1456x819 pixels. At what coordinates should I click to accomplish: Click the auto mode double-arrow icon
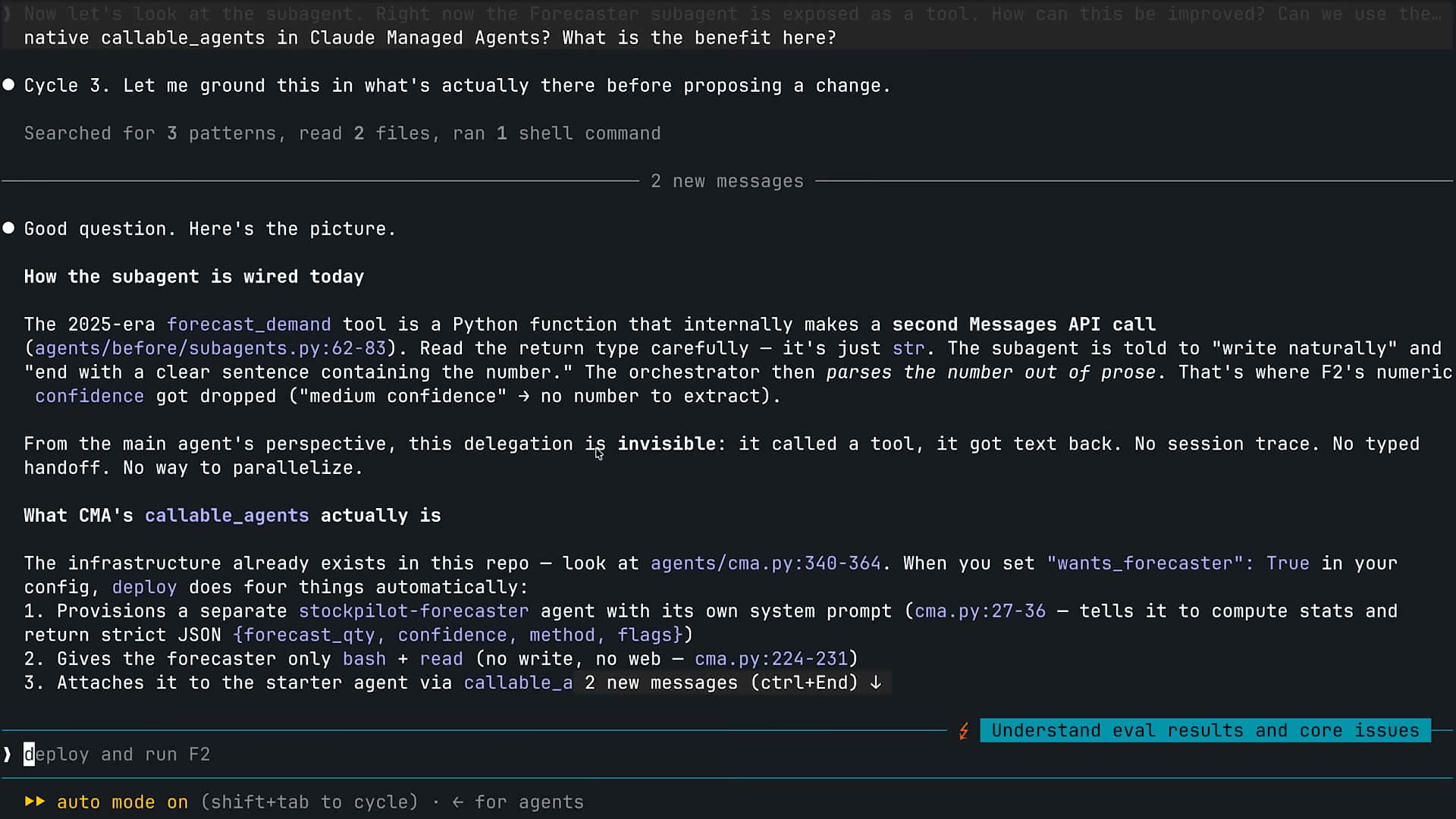pos(35,802)
